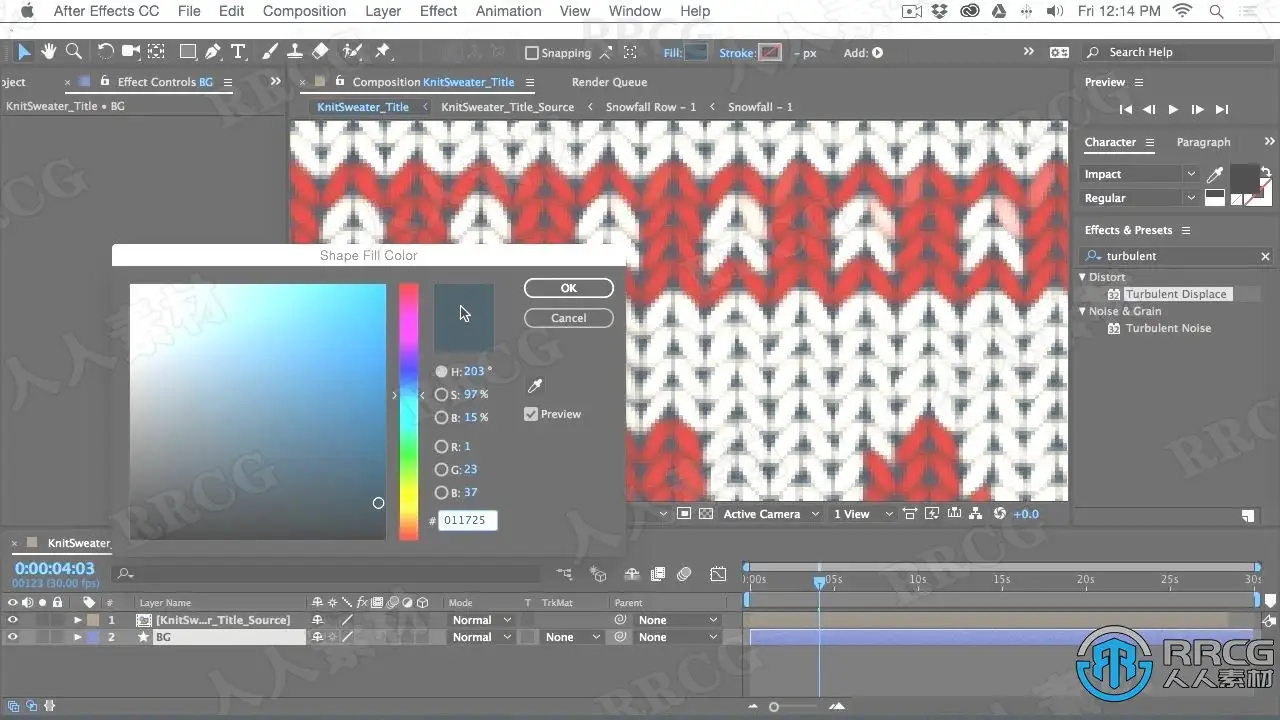
Task: Collapse the Distort effects category
Action: pyautogui.click(x=1082, y=277)
